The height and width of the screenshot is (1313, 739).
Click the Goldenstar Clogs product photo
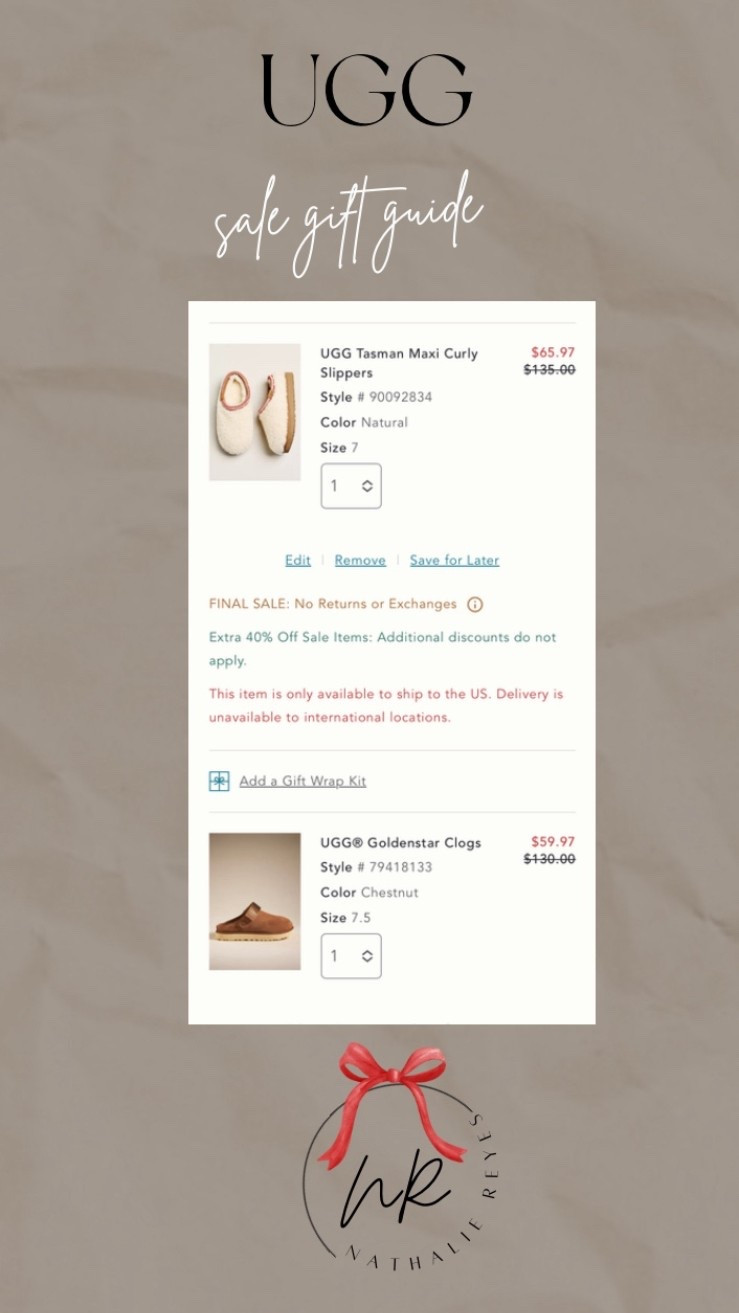click(254, 901)
